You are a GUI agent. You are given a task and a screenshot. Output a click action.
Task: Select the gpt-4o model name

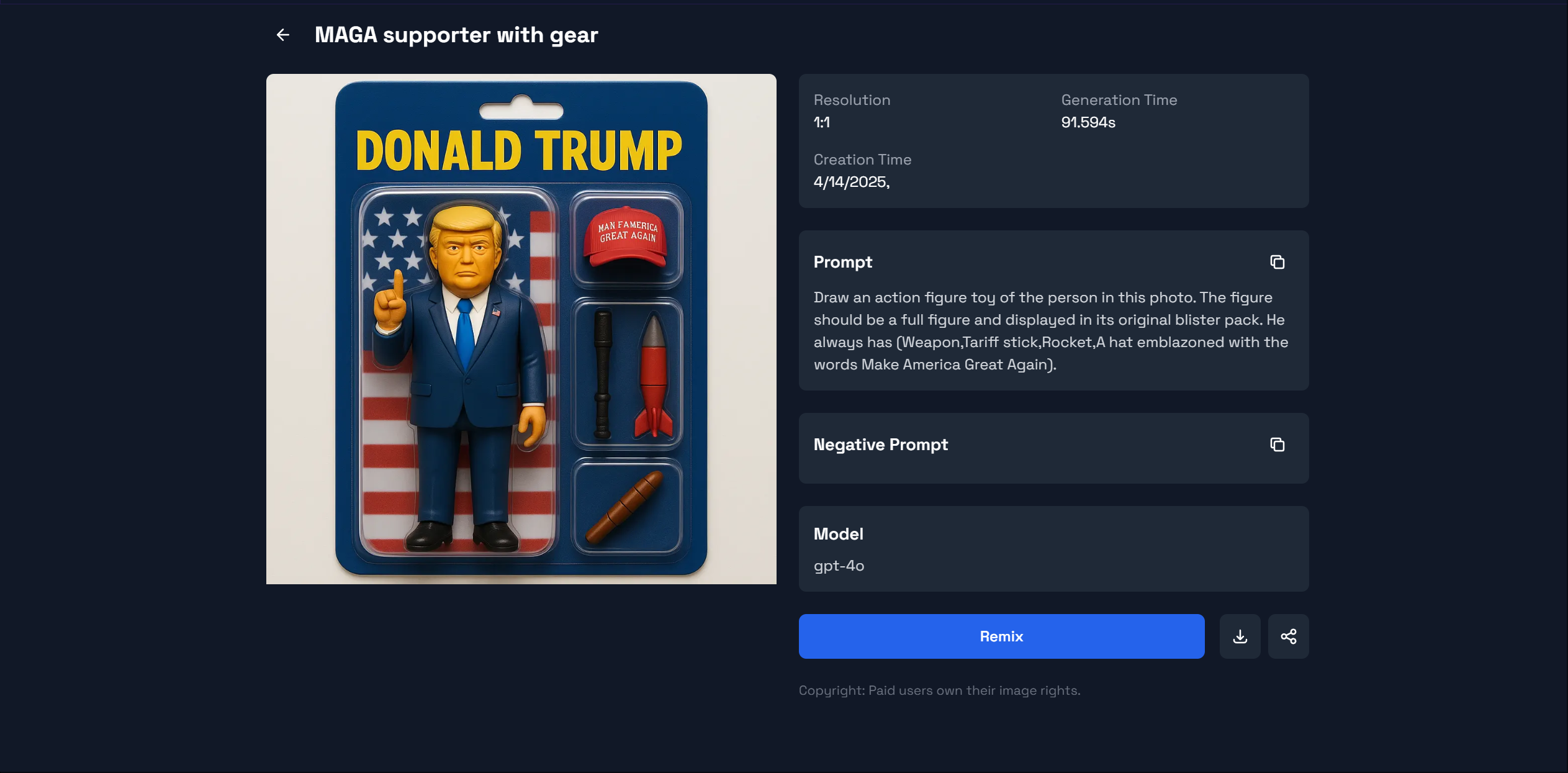click(x=839, y=566)
